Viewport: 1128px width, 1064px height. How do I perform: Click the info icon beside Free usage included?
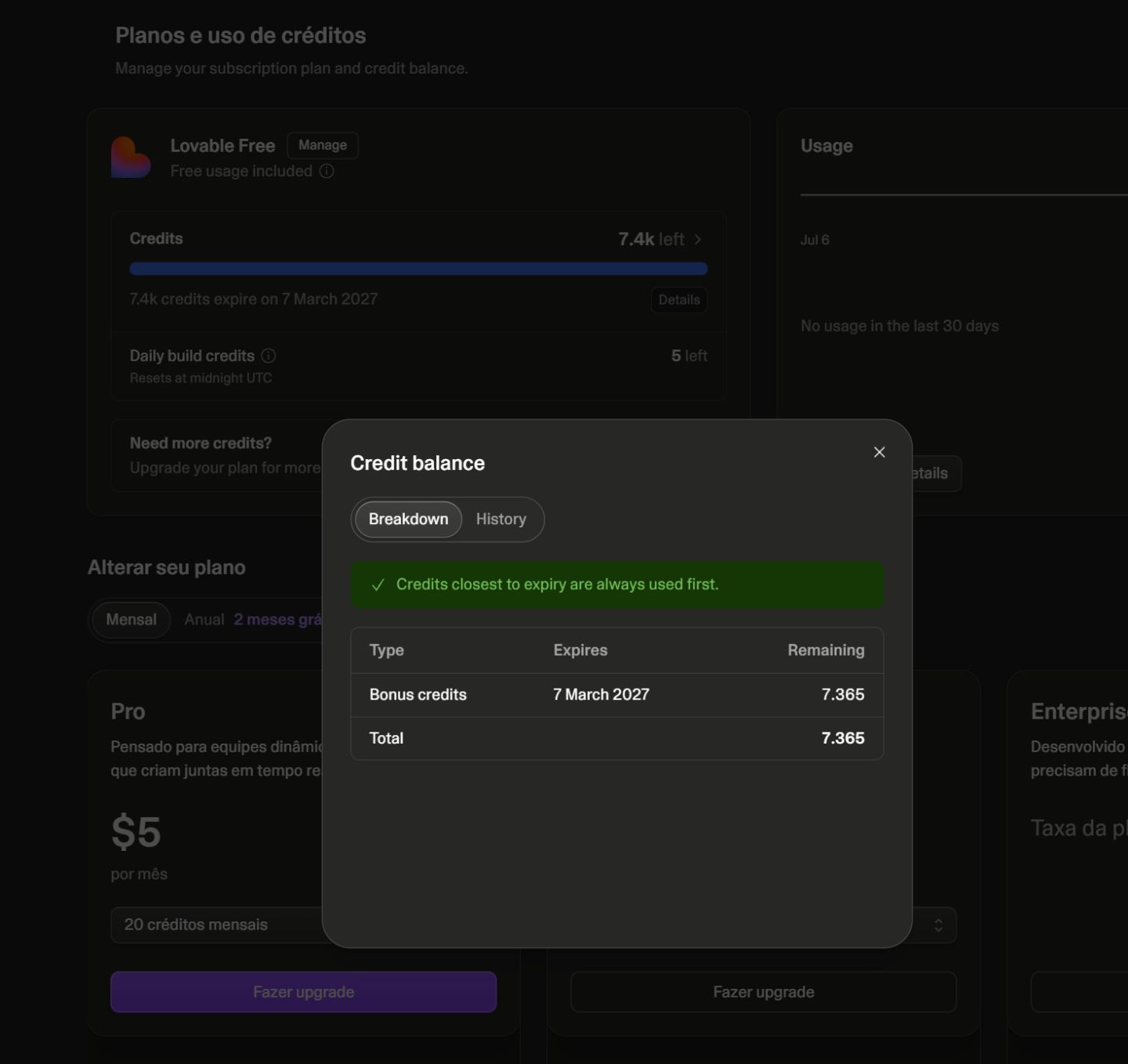click(x=327, y=171)
